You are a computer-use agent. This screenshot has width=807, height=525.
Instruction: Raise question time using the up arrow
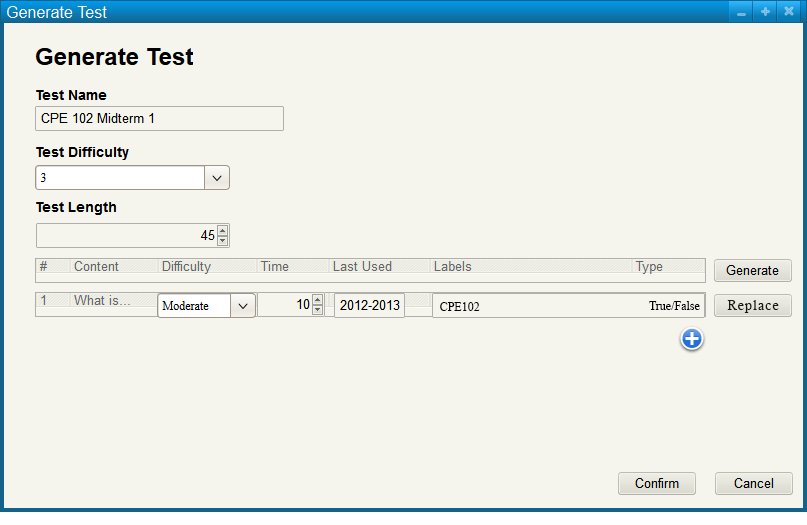click(317, 300)
